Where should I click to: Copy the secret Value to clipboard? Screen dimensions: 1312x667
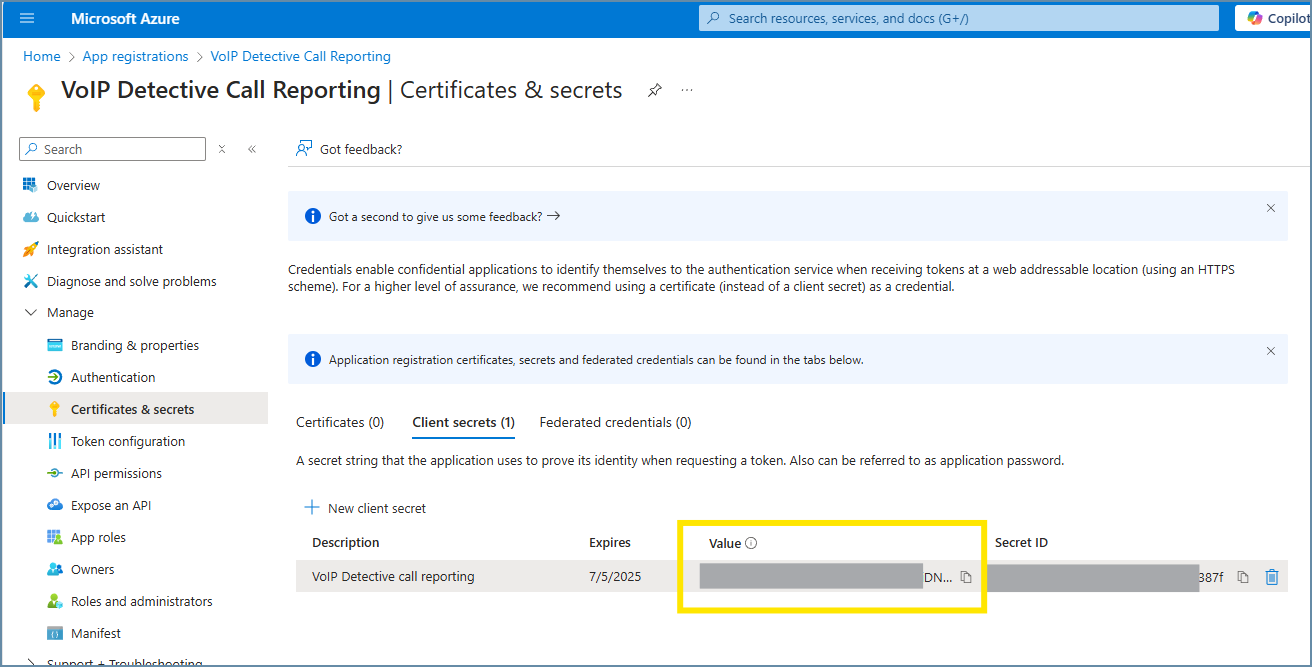[966, 577]
